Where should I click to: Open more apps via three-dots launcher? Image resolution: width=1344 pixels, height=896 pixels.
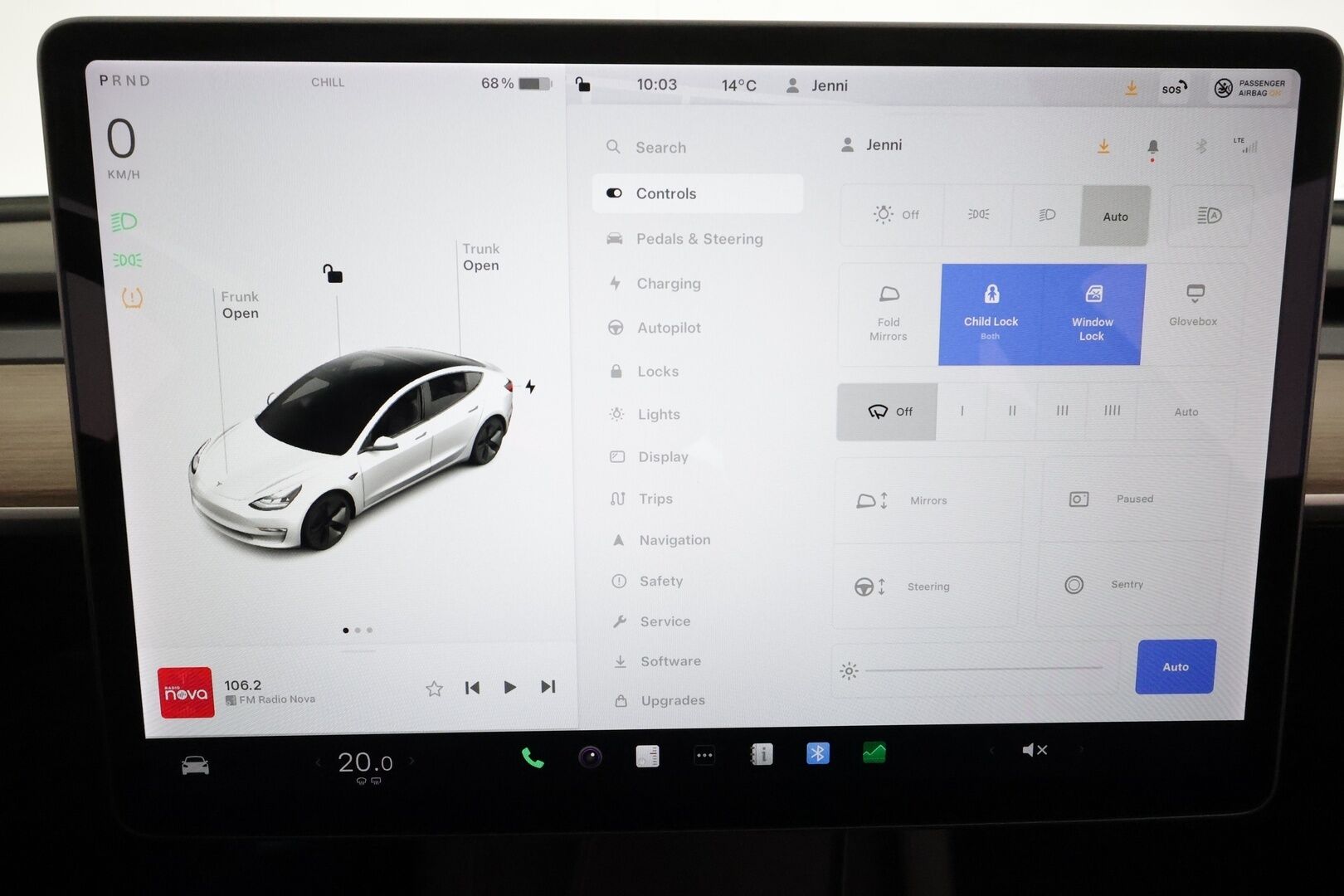[x=704, y=755]
